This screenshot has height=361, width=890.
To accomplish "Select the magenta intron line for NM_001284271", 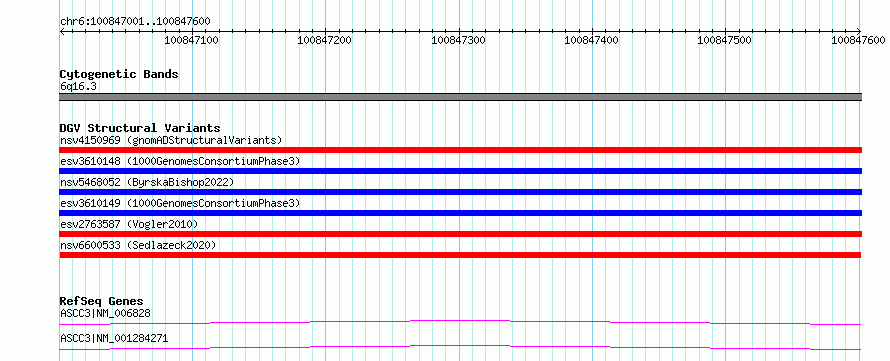I will [460, 347].
